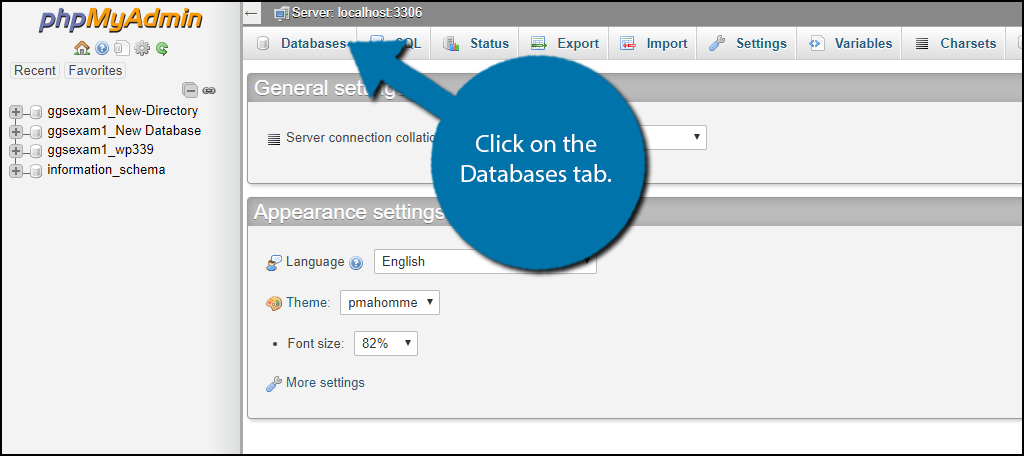Open the Language dropdown showing English
The height and width of the screenshot is (456, 1024).
coord(484,262)
